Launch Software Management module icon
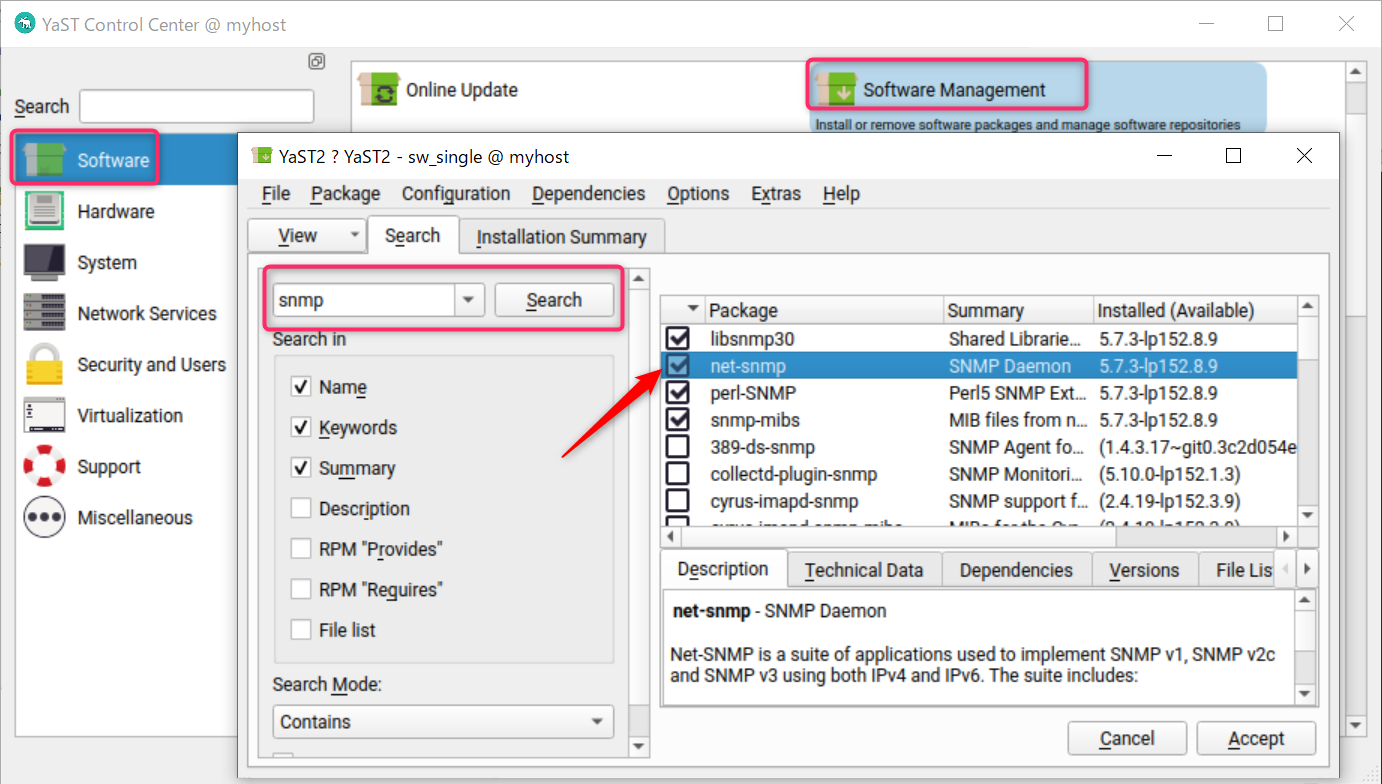 (x=836, y=89)
